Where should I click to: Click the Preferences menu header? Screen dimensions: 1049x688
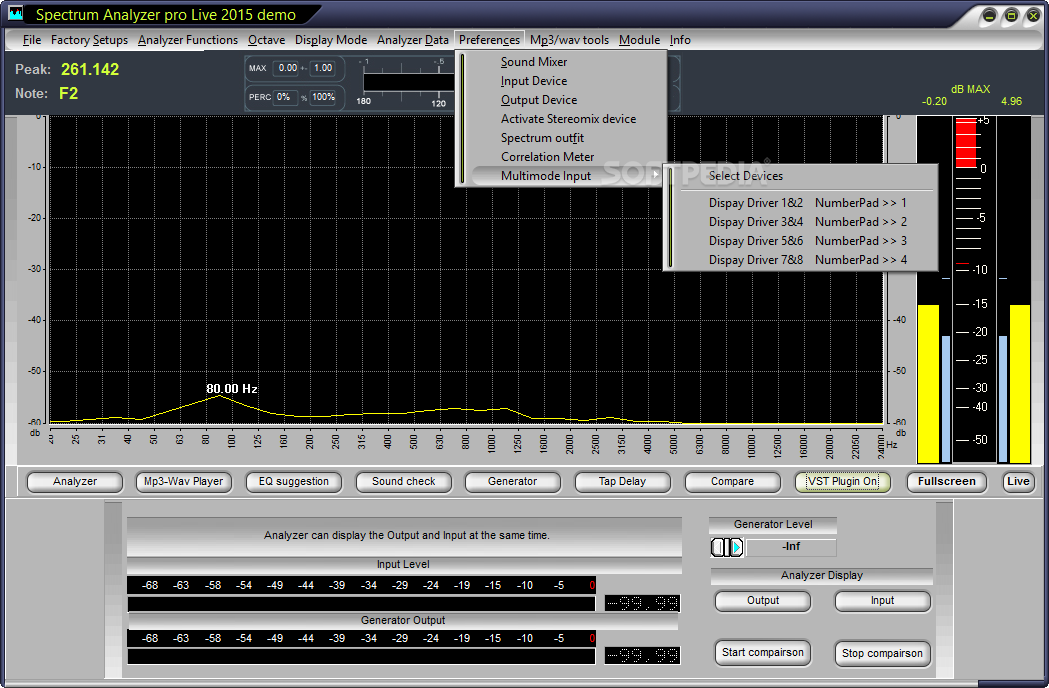coord(489,40)
